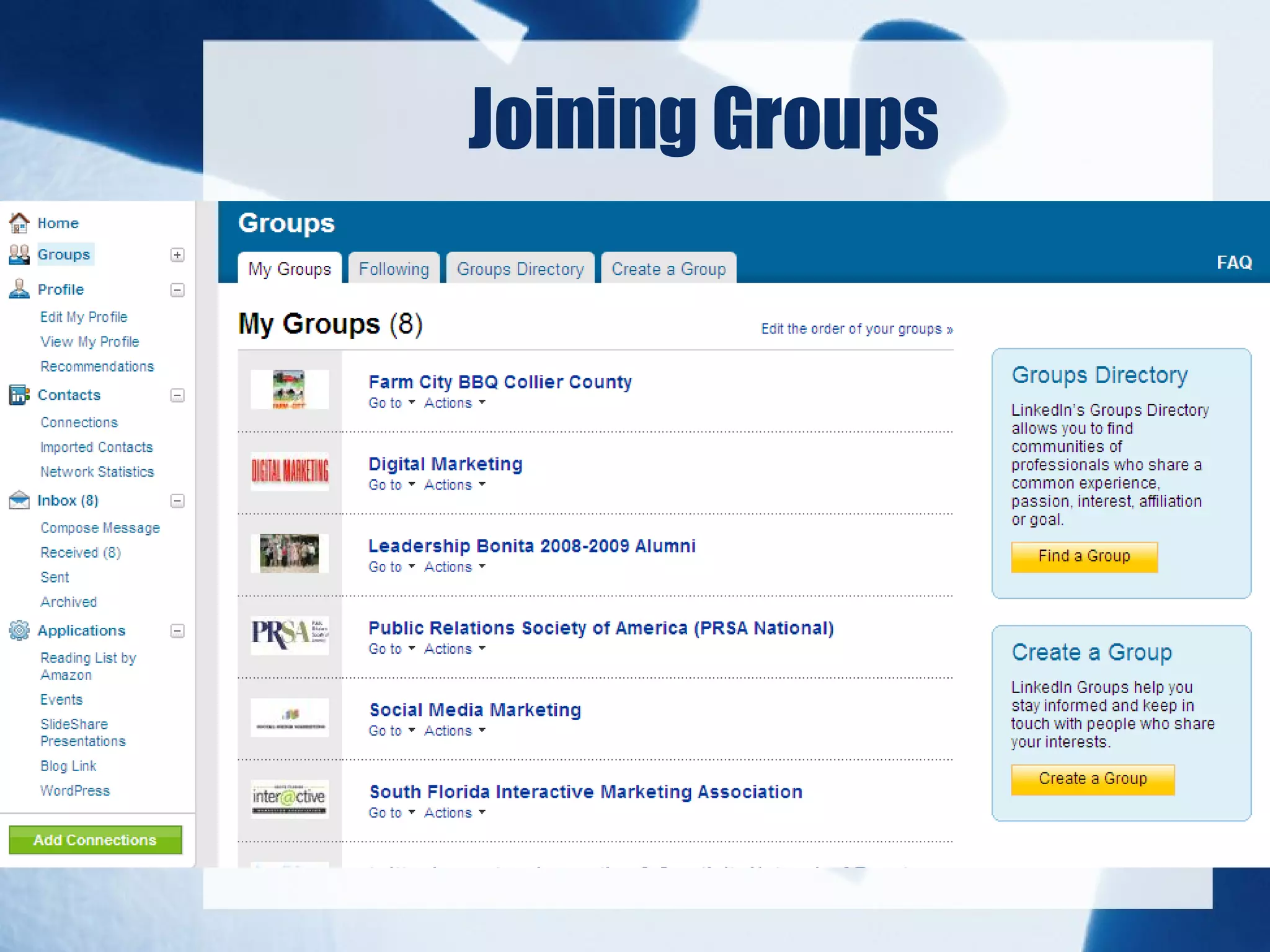Click the Groups people icon in sidebar

(x=19, y=254)
